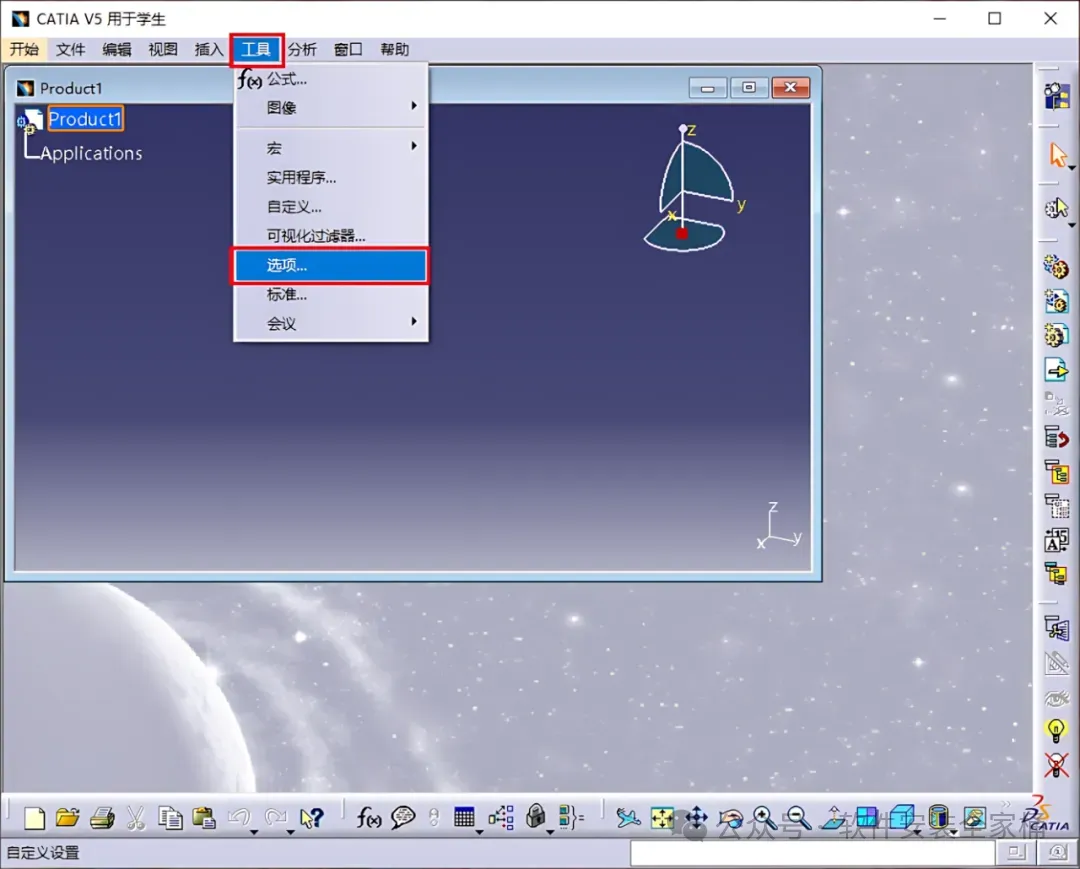Open the 视图 menu
This screenshot has width=1080, height=869.
coord(163,49)
